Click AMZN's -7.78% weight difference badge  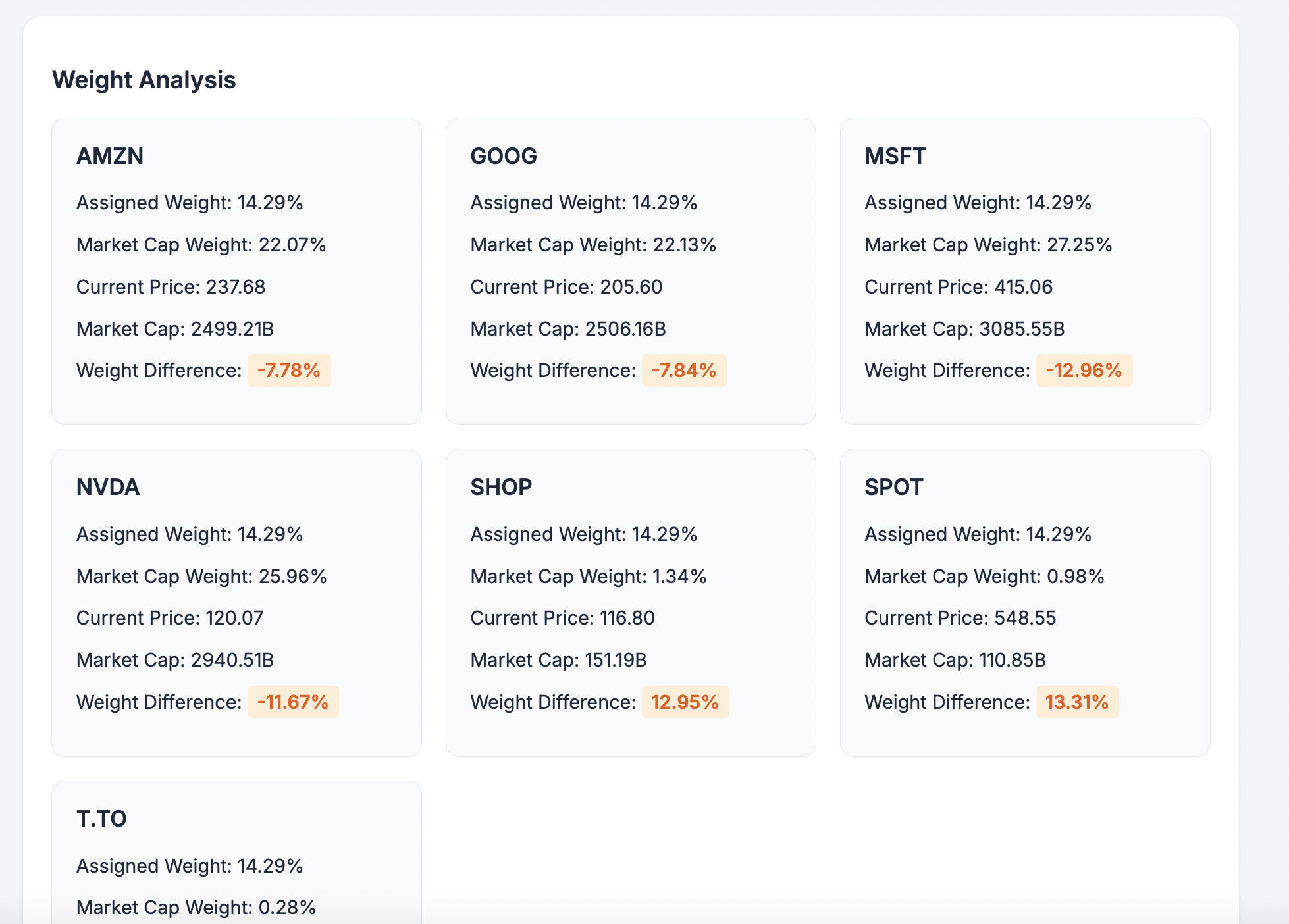(x=289, y=371)
